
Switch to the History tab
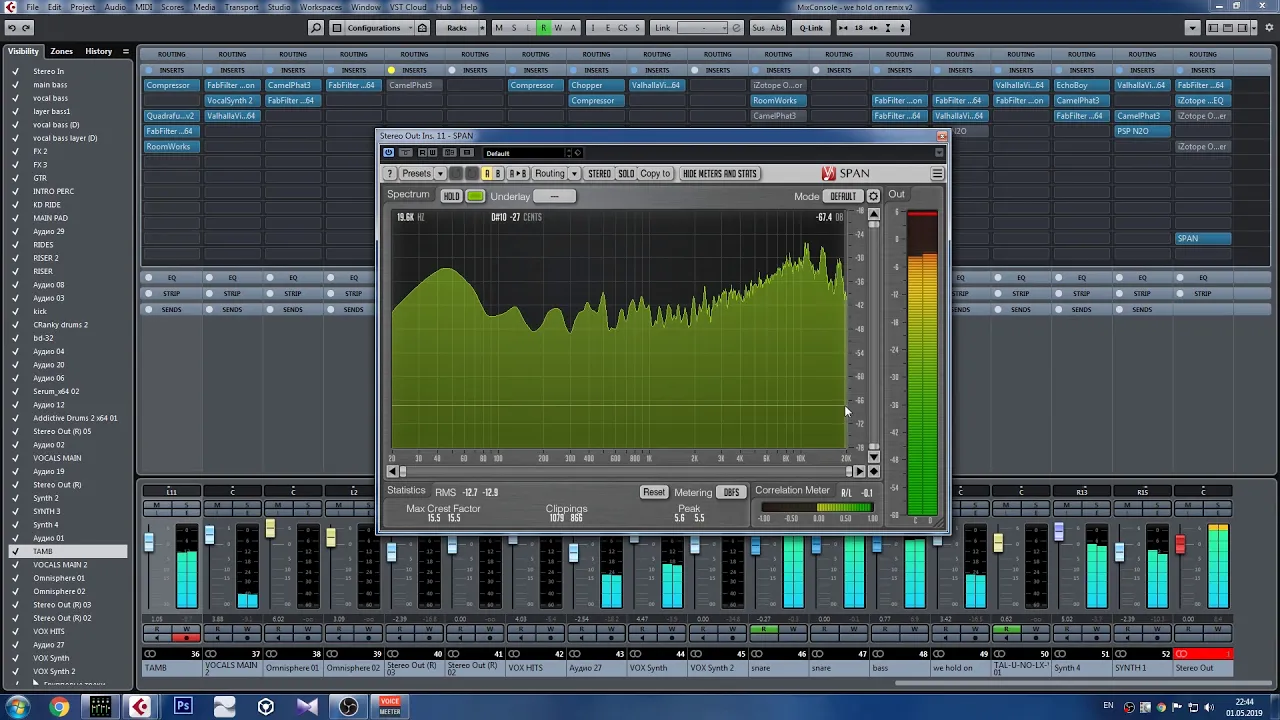point(98,51)
